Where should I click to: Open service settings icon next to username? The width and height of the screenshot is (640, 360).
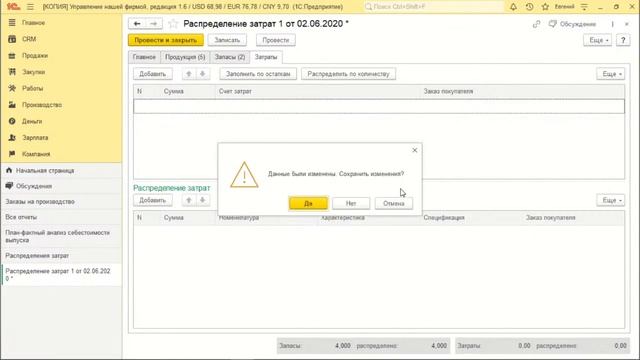tap(584, 7)
